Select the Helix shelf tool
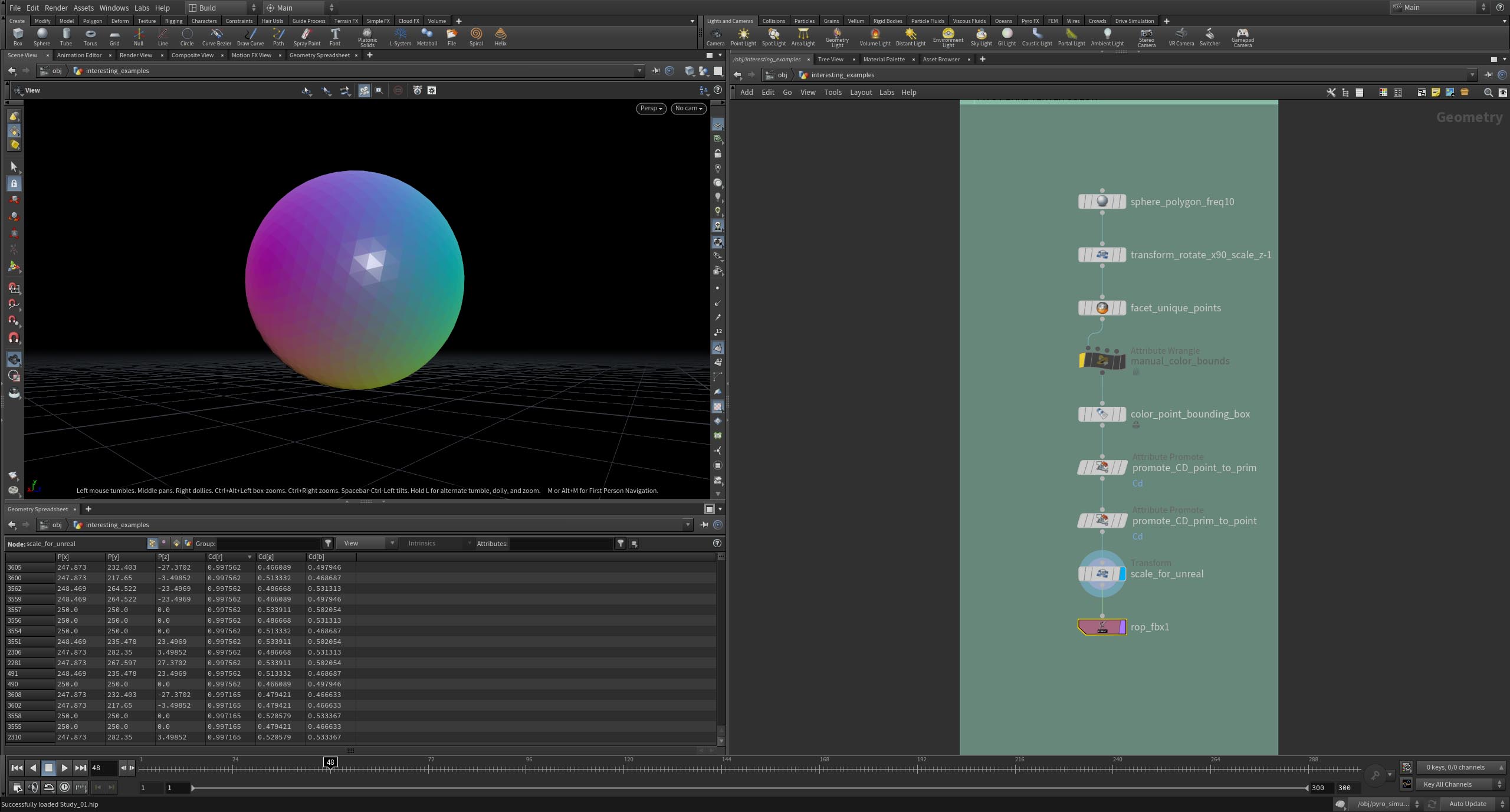The height and width of the screenshot is (812, 1510). (x=501, y=37)
